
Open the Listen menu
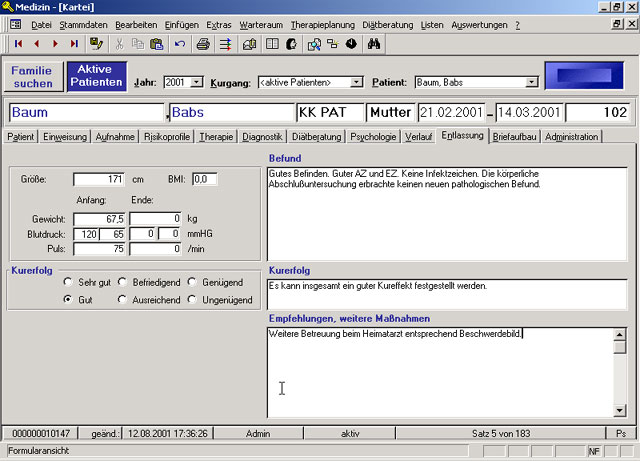[x=432, y=25]
